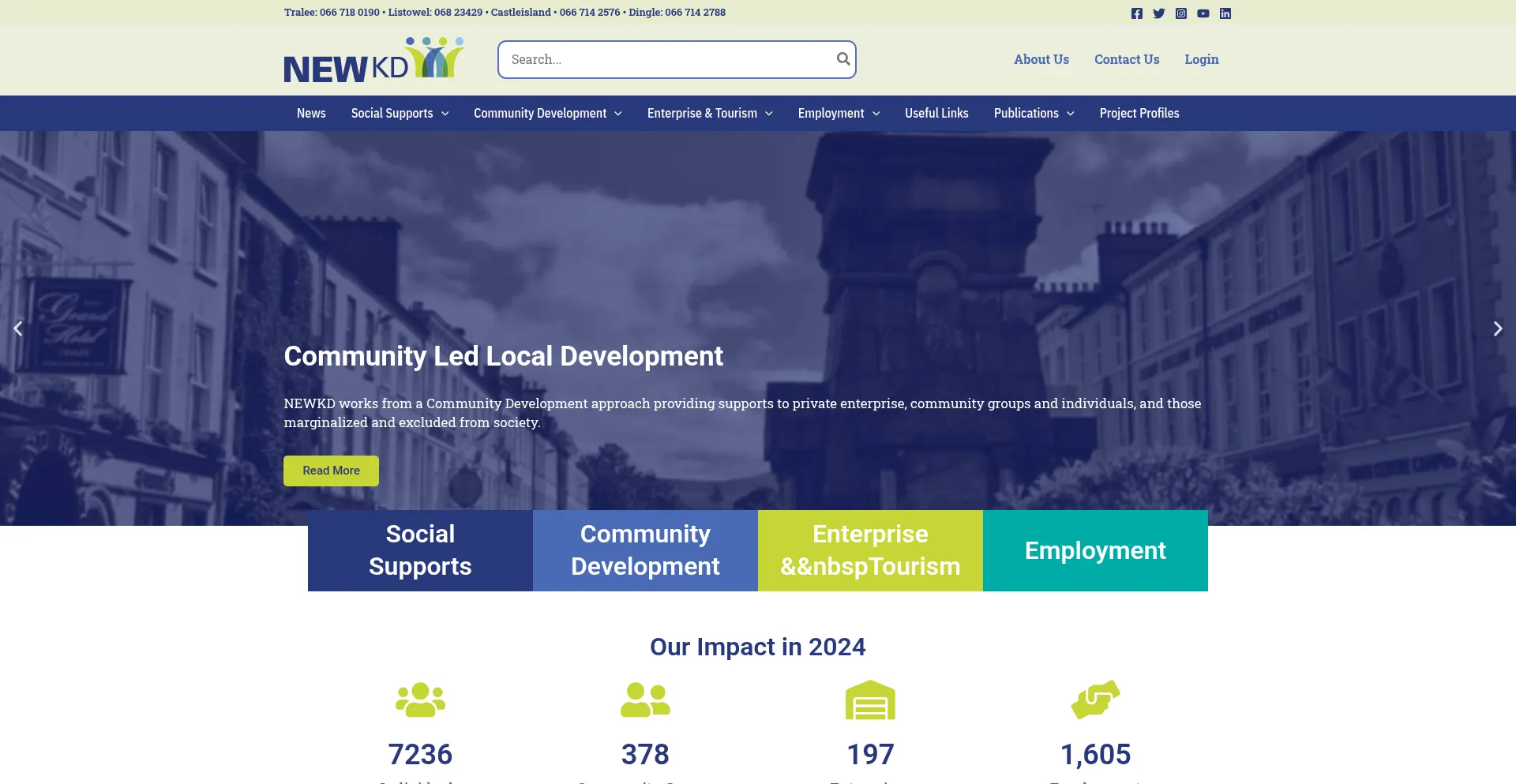Expand Enterprise & Tourism dropdown menu

coord(709,114)
